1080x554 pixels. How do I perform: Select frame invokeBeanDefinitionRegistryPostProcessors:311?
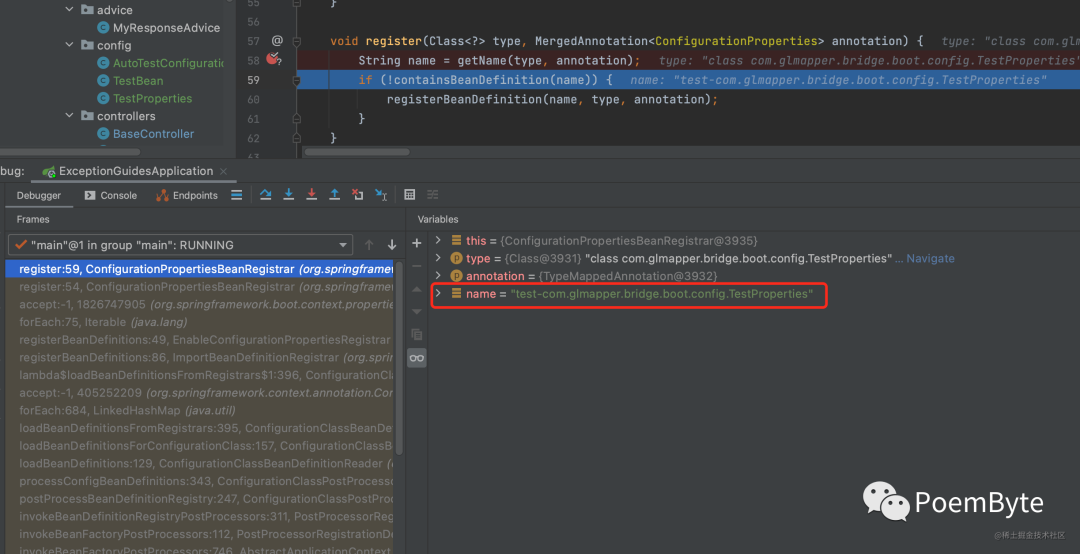(x=200, y=516)
